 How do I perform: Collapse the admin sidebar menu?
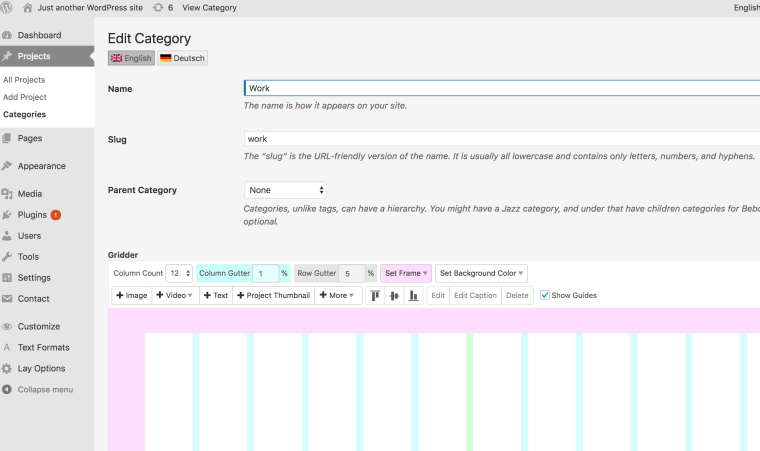[x=44, y=389]
